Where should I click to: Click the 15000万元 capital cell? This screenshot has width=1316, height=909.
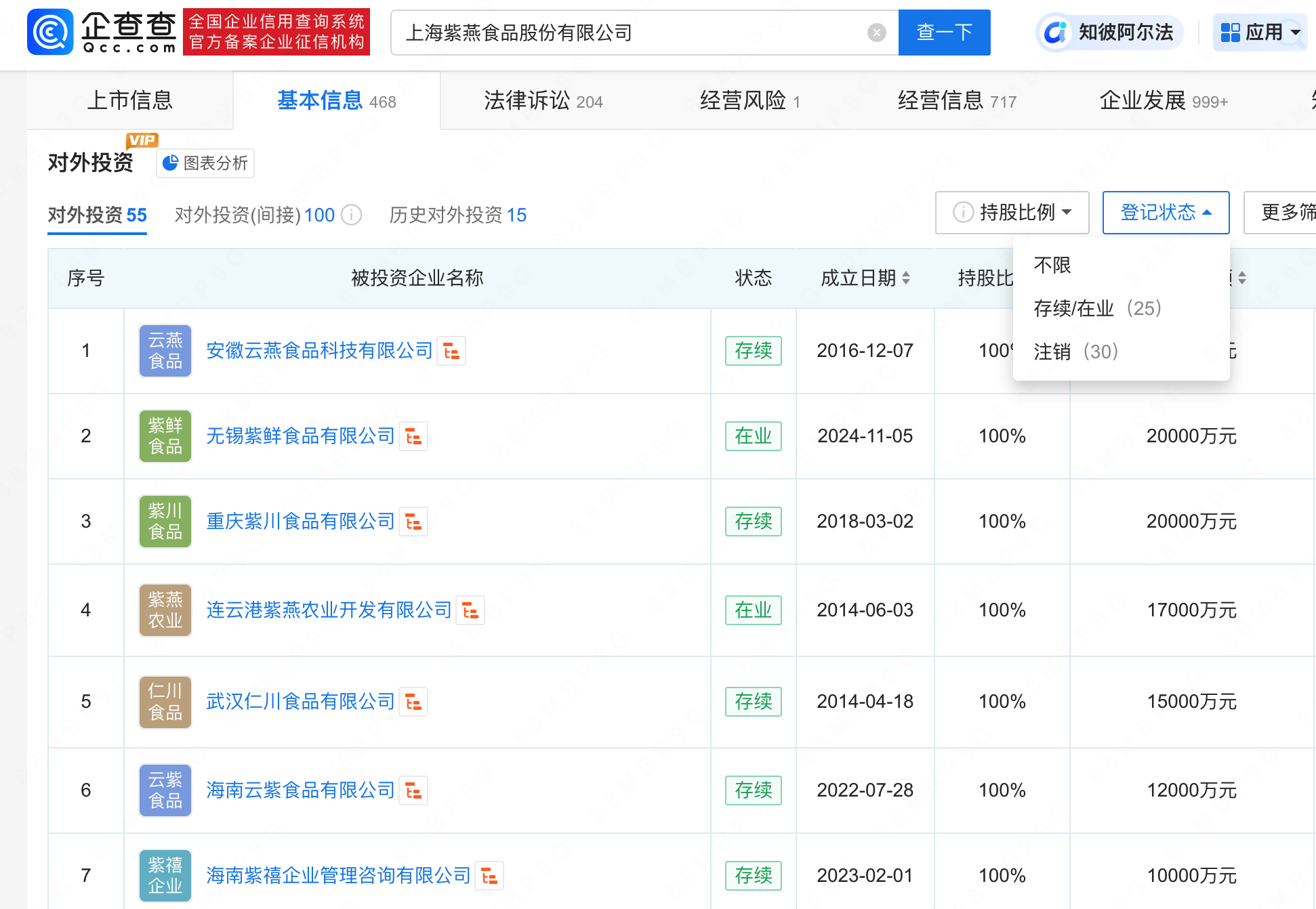pos(1191,702)
